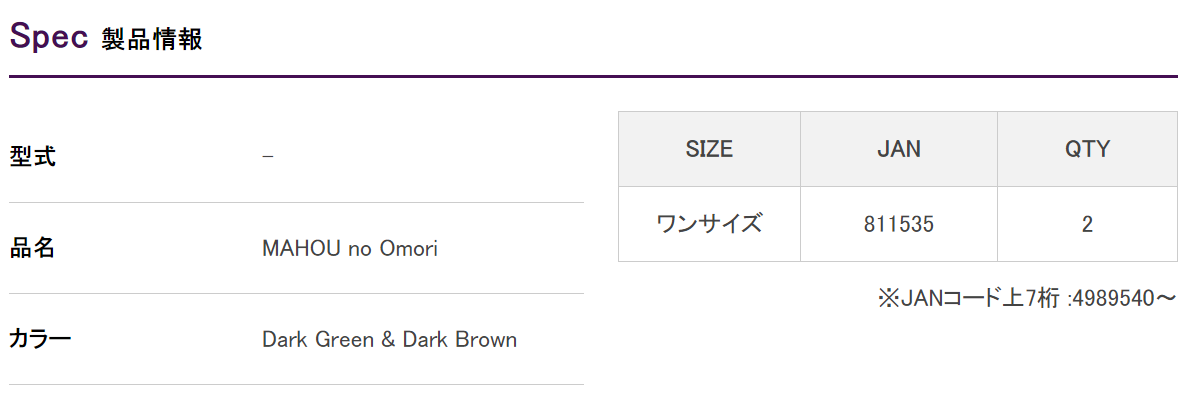The image size is (1184, 394).
Task: Select the 品名 label
Action: [x=32, y=248]
